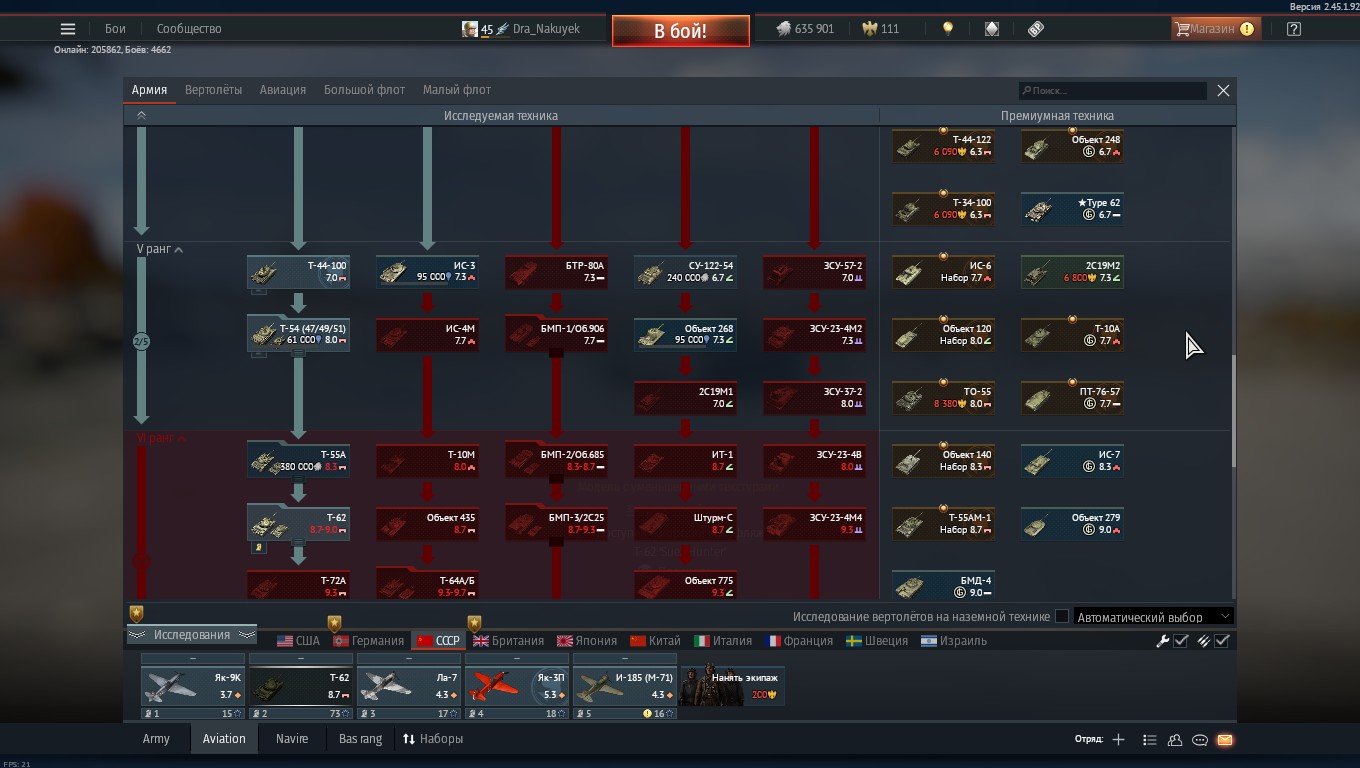
Task: Open the squad list lines icon
Action: (1149, 740)
